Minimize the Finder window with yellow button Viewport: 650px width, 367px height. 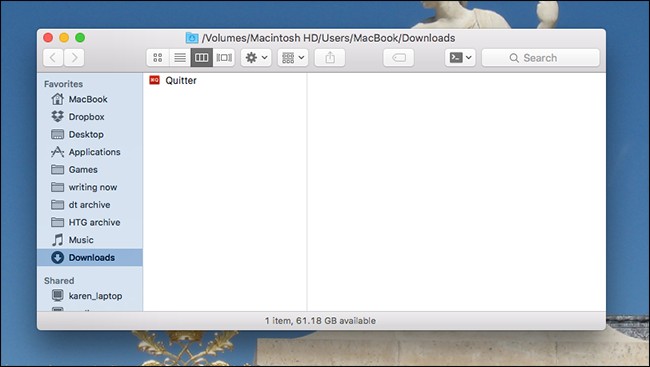pos(64,38)
